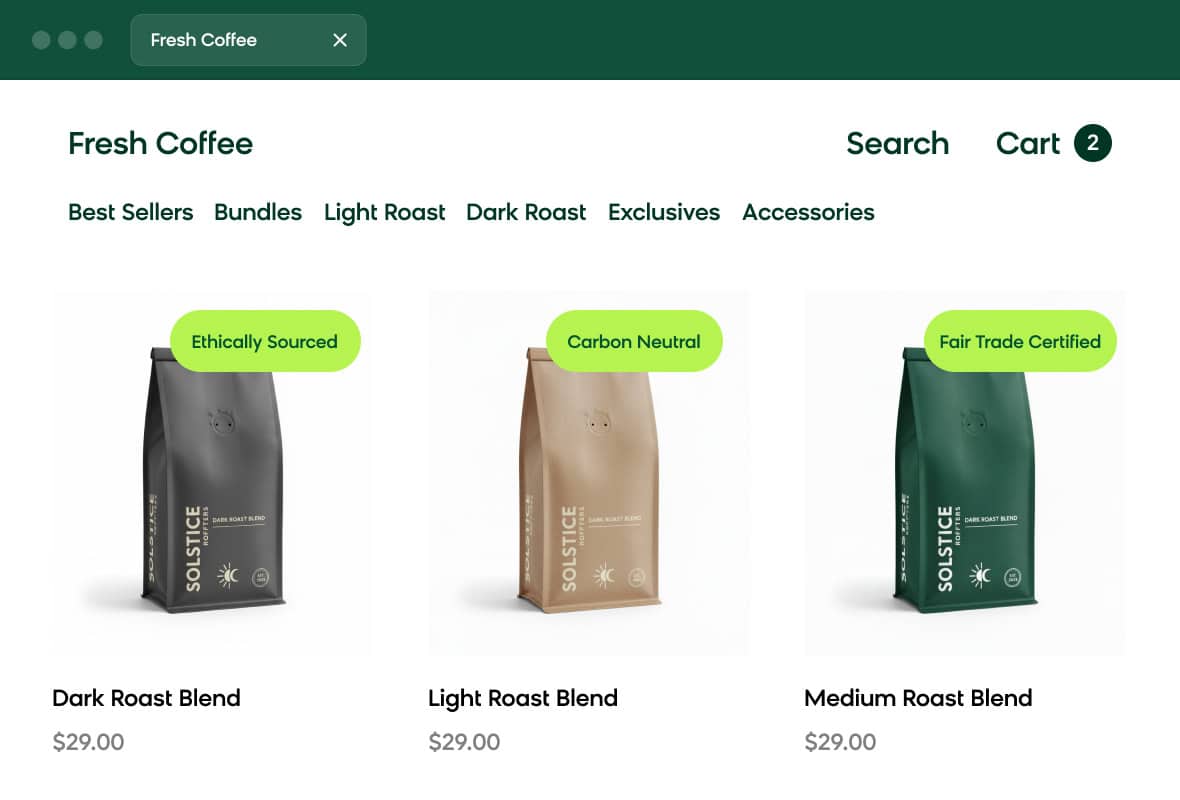Viewport: 1180px width, 800px height.
Task: Open the Exclusives category
Action: pyautogui.click(x=664, y=212)
